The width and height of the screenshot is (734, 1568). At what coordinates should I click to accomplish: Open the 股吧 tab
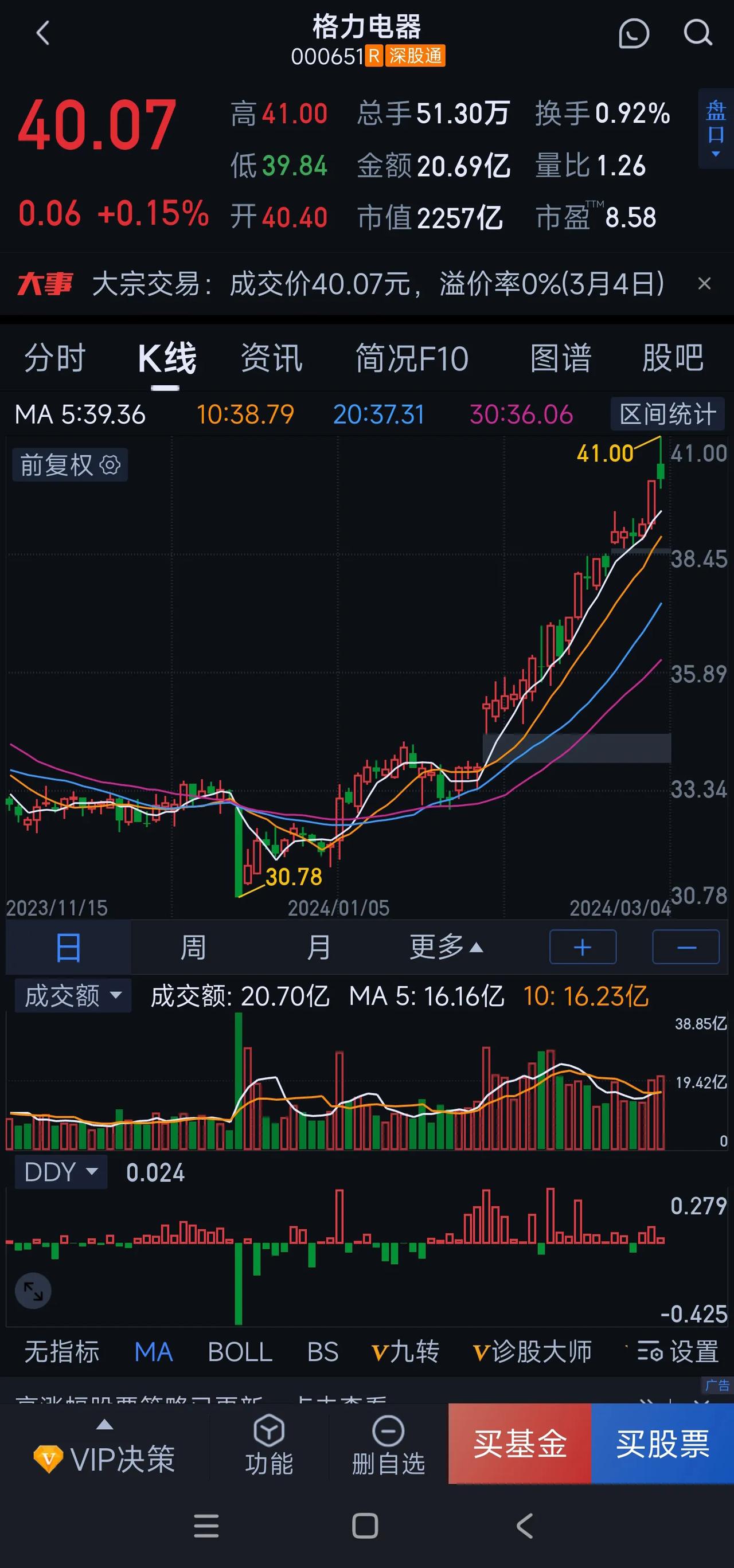point(673,358)
